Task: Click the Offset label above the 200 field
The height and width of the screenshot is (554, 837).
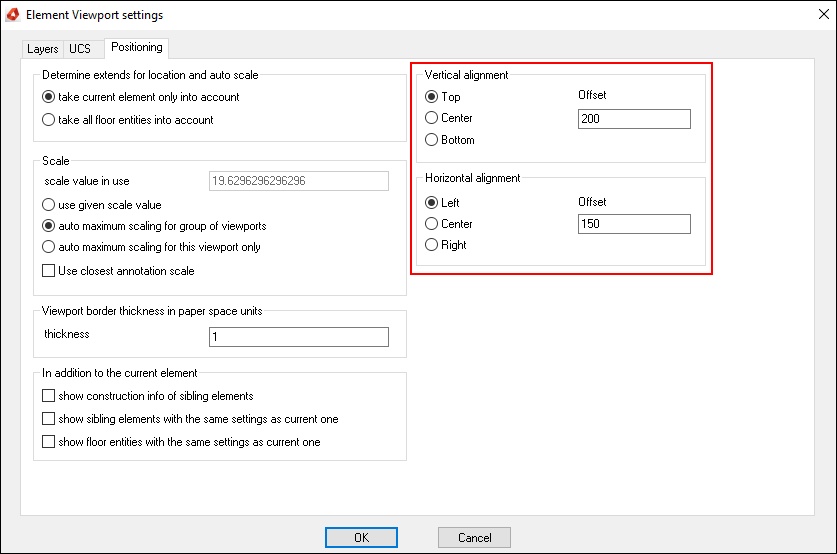Action: (593, 95)
